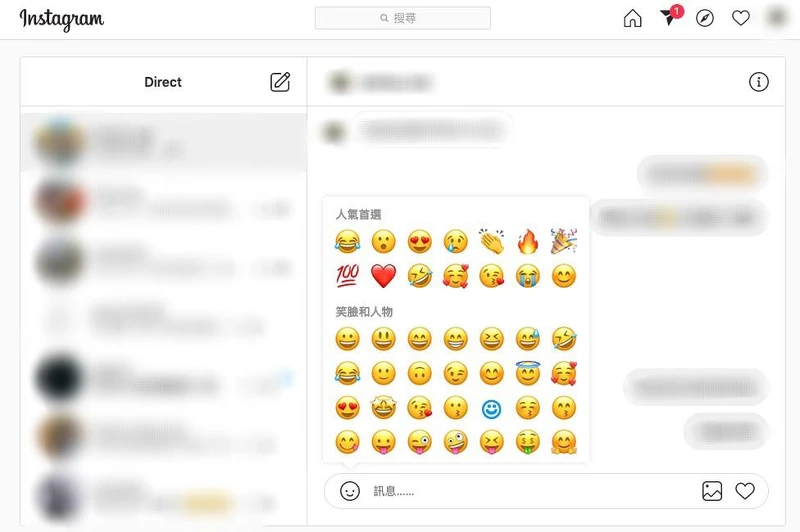
Task: Toggle the emoji picker smiley button
Action: point(350,491)
